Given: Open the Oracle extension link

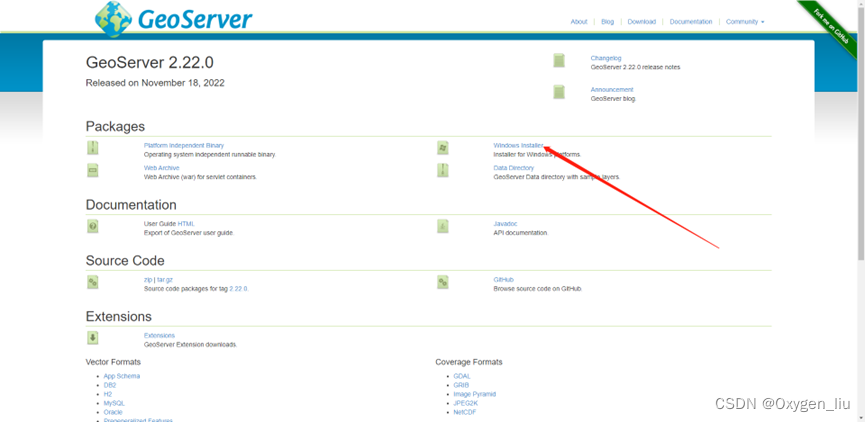Looking at the screenshot, I should pyautogui.click(x=113, y=412).
